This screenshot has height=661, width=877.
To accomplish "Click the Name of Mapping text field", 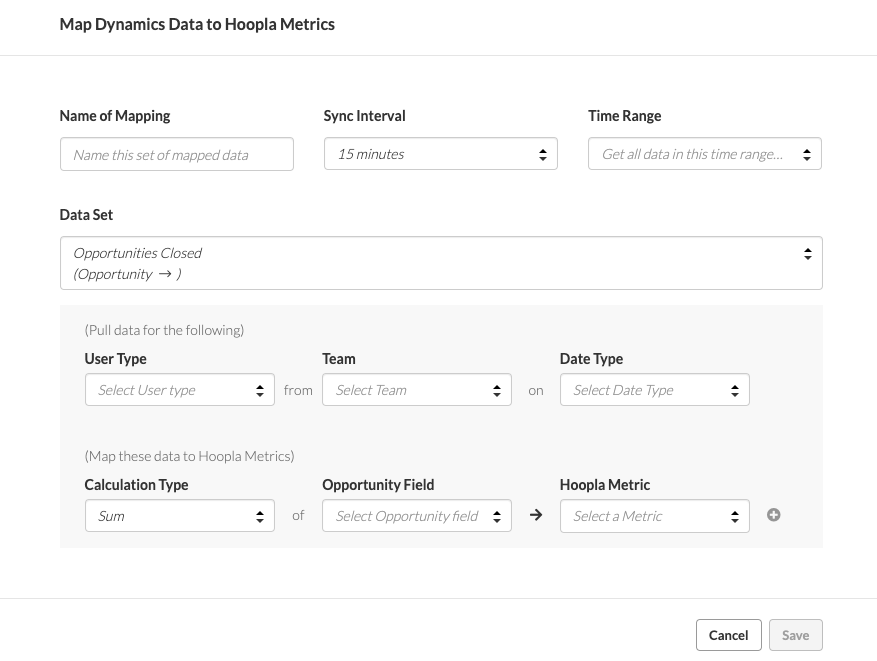I will coord(177,154).
